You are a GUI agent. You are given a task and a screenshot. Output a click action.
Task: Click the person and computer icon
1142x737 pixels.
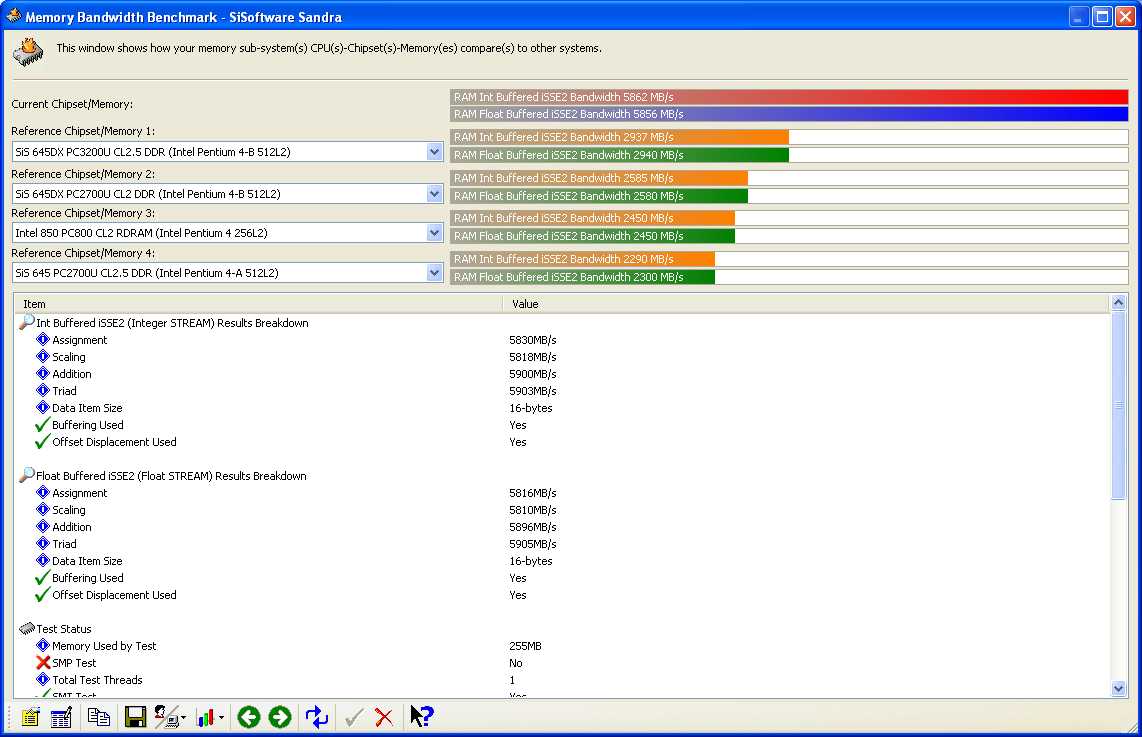pos(167,717)
